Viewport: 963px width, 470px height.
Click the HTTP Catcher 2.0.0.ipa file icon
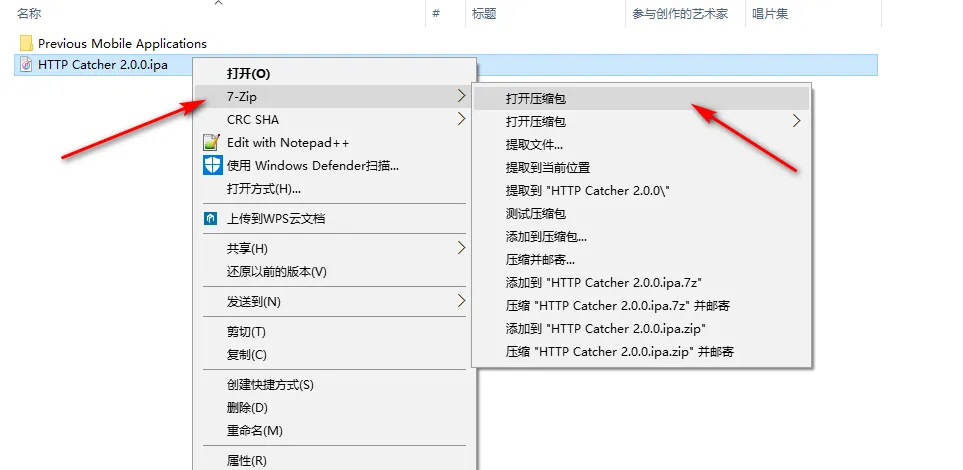tap(26, 64)
